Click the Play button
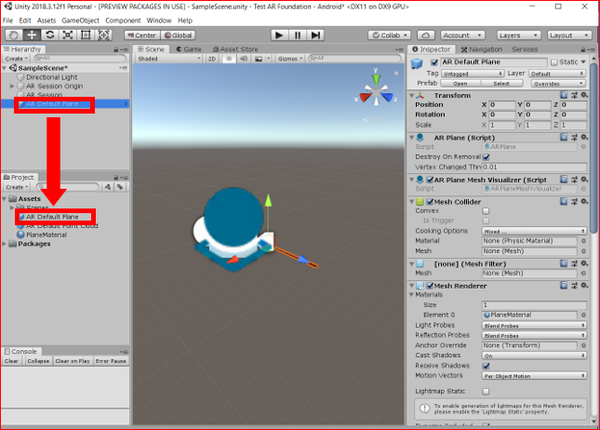 point(279,35)
